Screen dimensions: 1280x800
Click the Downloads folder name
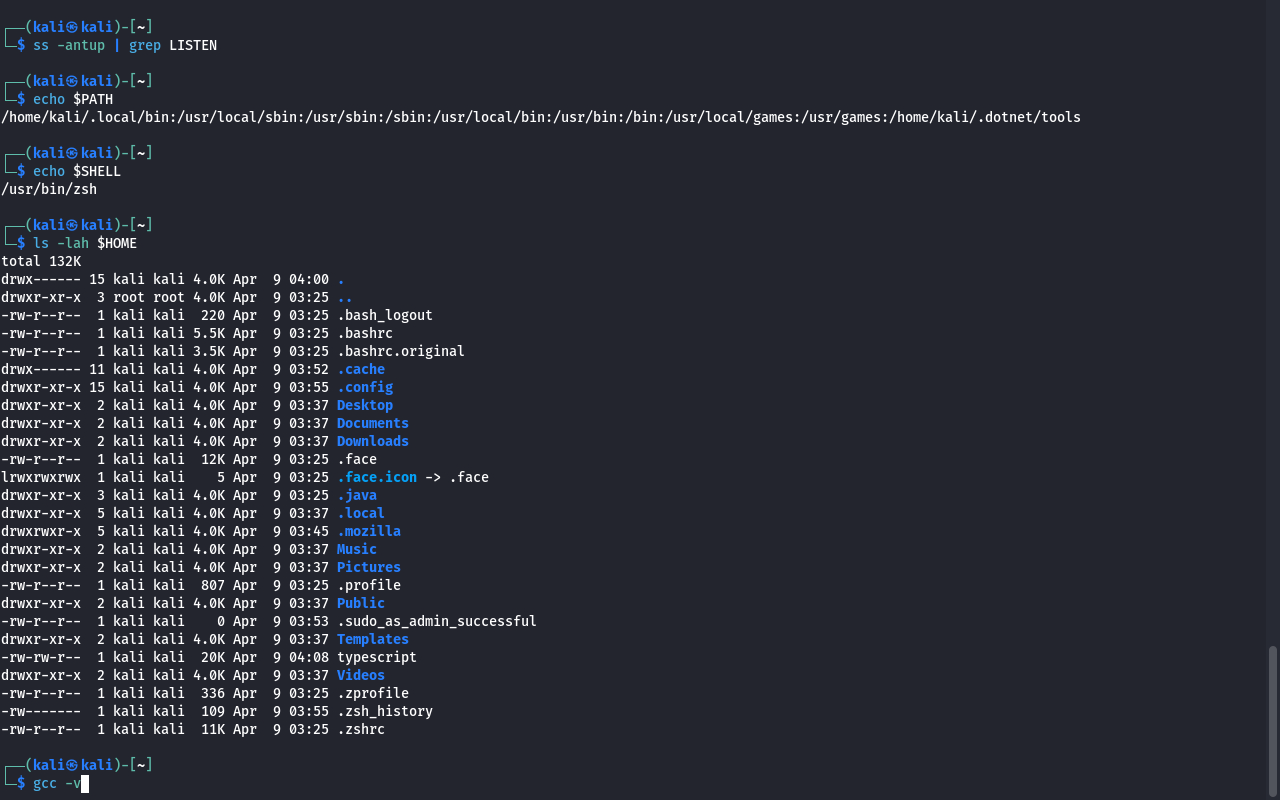click(372, 441)
